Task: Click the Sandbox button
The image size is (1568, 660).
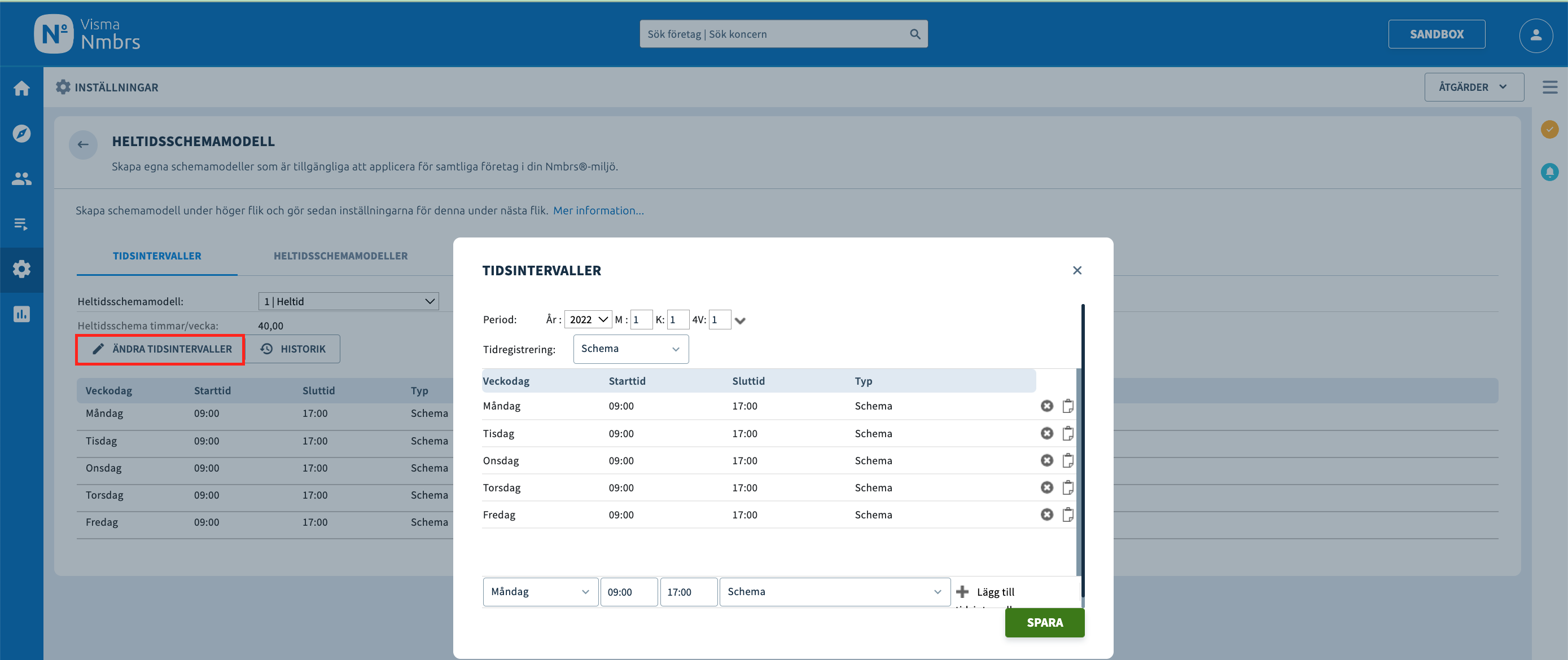Action: click(1436, 34)
